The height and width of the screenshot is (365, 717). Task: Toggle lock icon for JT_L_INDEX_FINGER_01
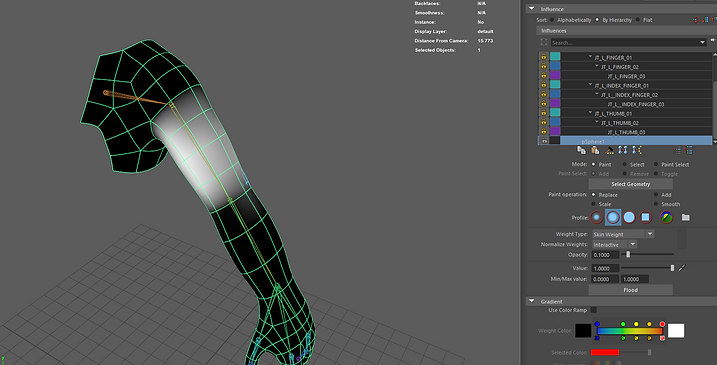click(544, 85)
